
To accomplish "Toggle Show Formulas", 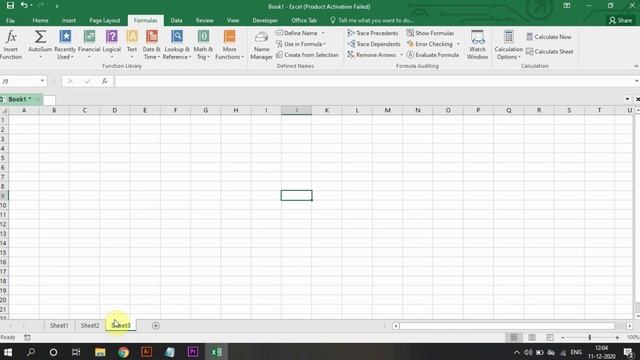I will [430, 33].
